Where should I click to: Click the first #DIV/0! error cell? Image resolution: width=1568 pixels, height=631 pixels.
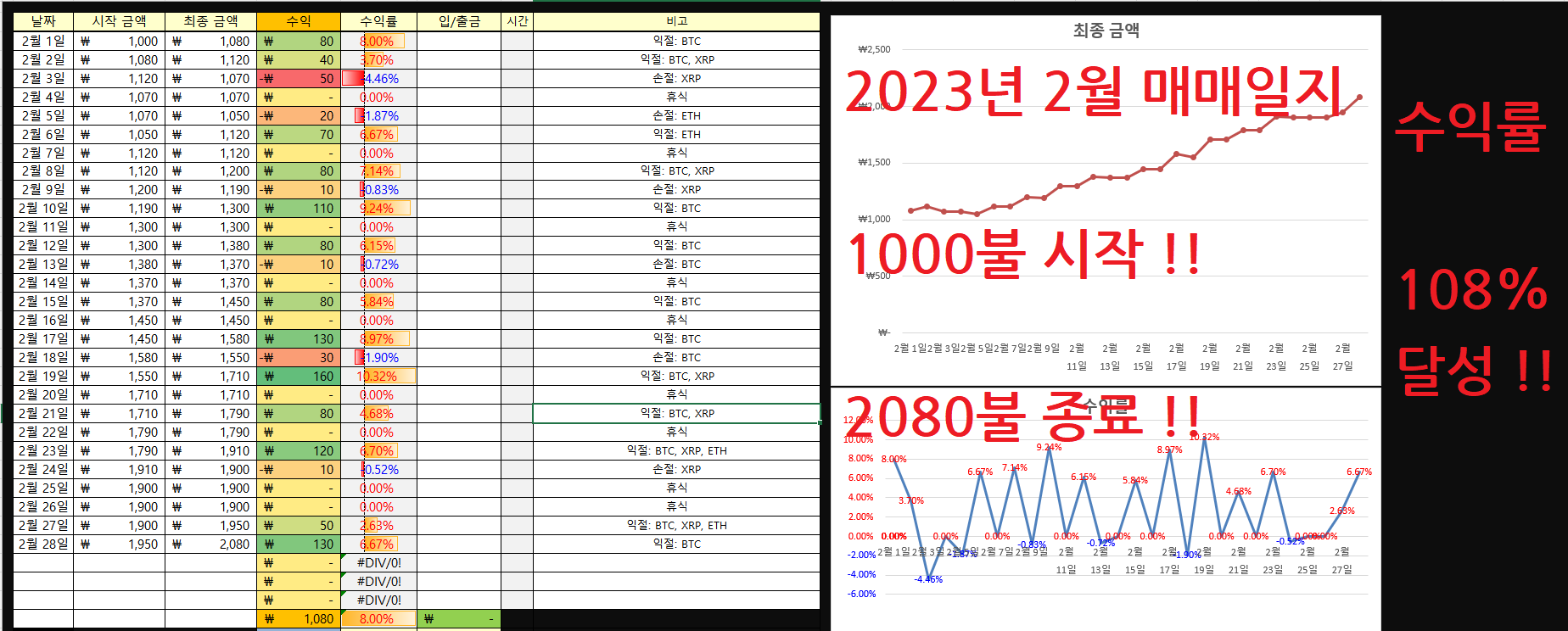[378, 563]
